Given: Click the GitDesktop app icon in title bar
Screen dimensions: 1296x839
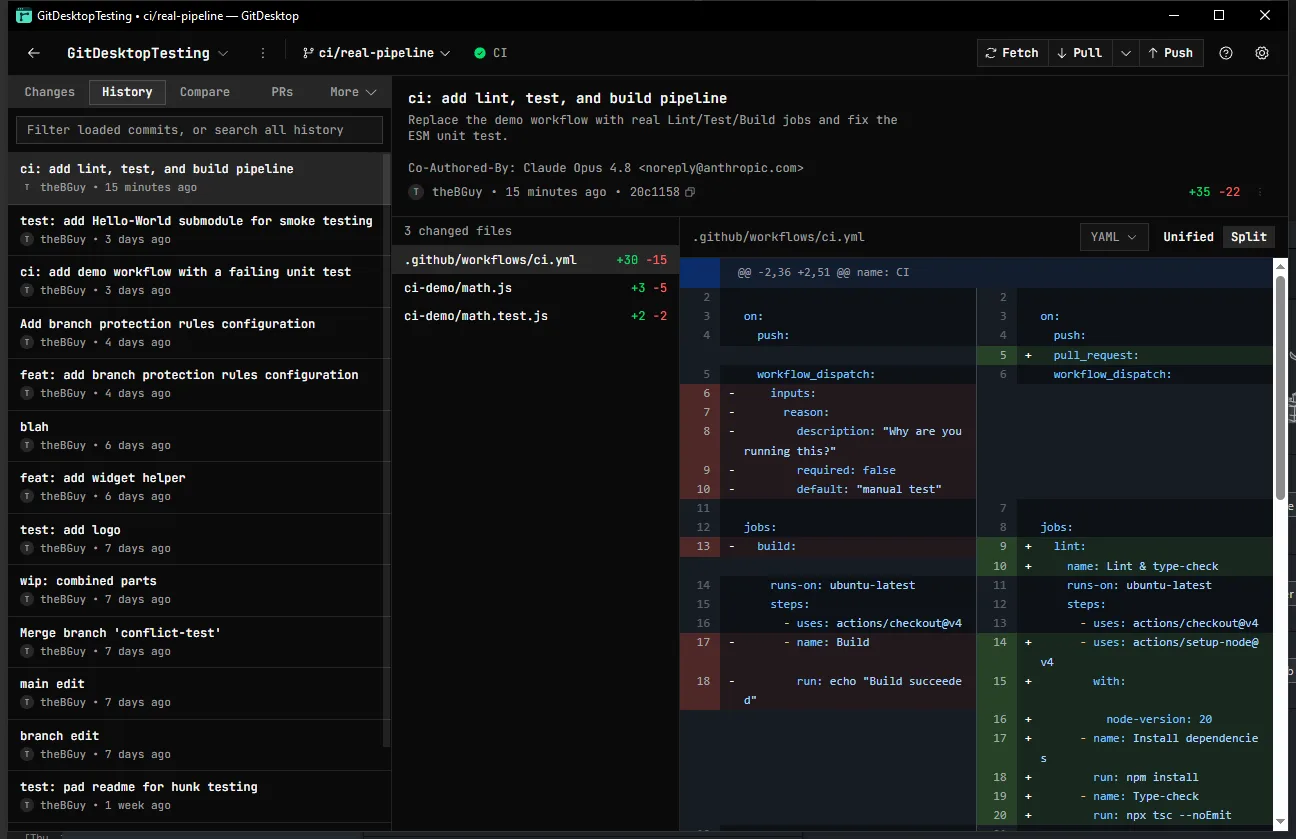Looking at the screenshot, I should 24,15.
